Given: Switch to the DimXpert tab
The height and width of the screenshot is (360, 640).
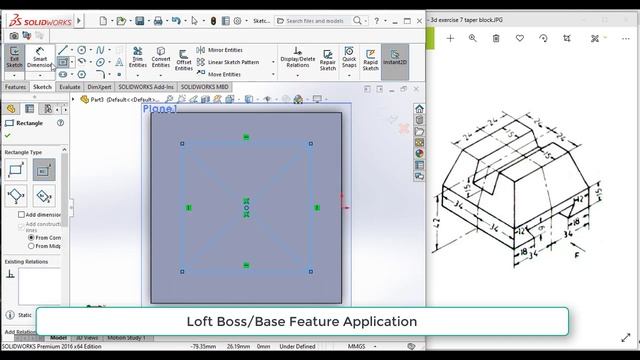Looking at the screenshot, I should tap(99, 87).
